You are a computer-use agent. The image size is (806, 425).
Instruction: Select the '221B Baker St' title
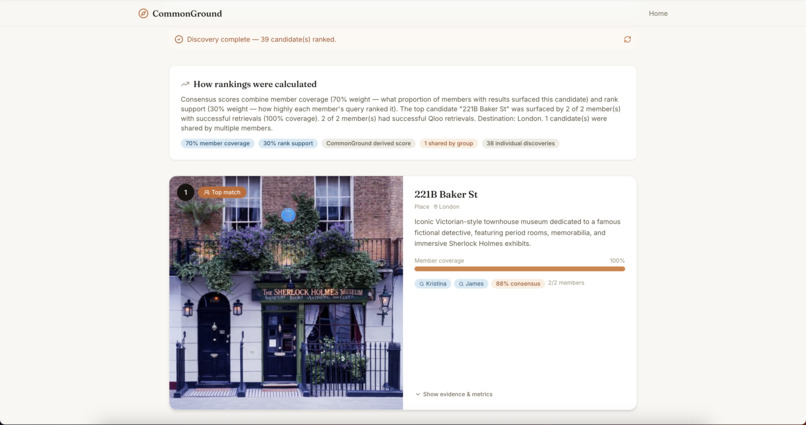coord(446,194)
